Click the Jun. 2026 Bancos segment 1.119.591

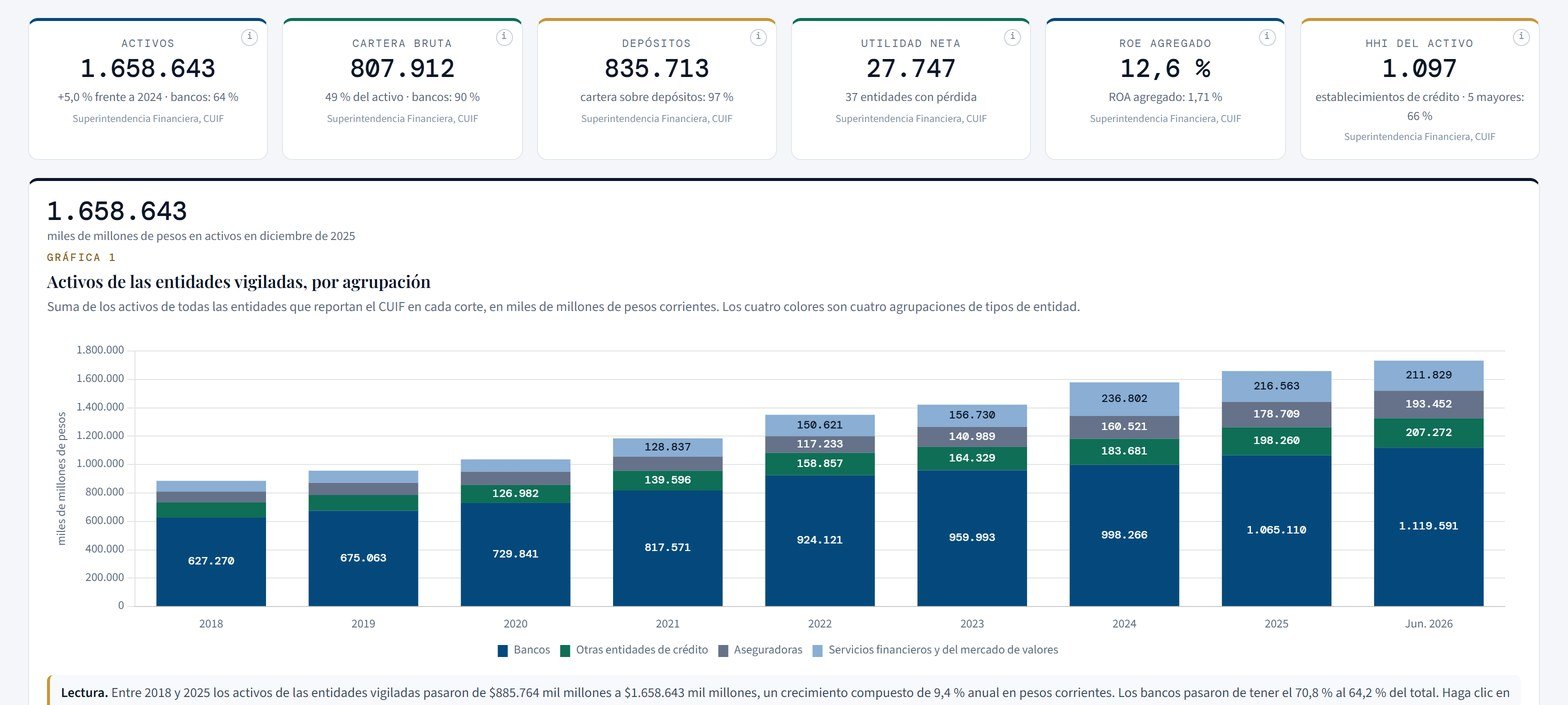[1428, 526]
